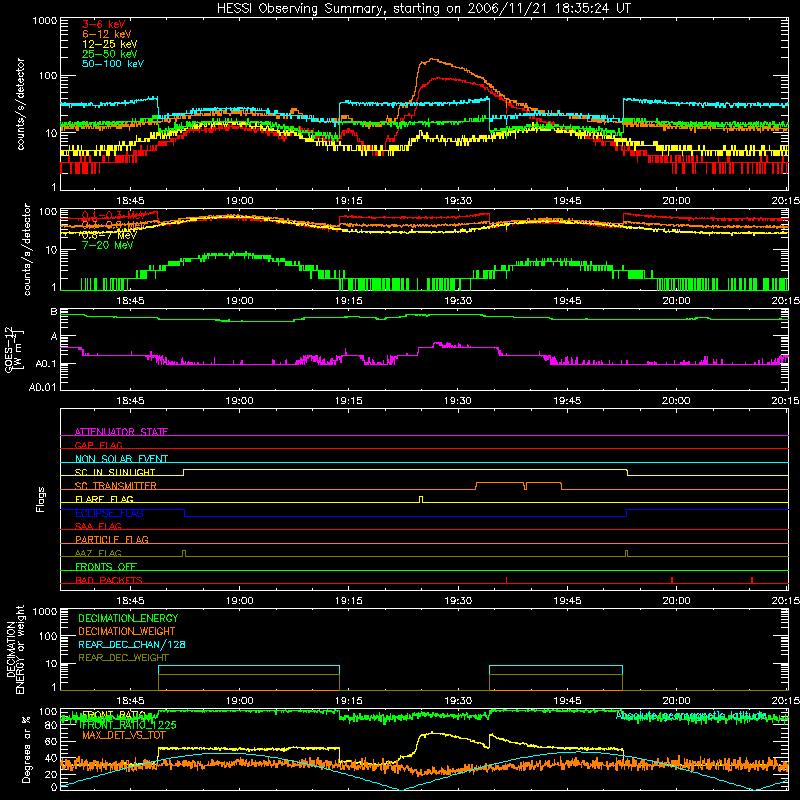The width and height of the screenshot is (800, 800).
Task: Select the SC_TRANSMITTER flag label
Action: point(116,486)
